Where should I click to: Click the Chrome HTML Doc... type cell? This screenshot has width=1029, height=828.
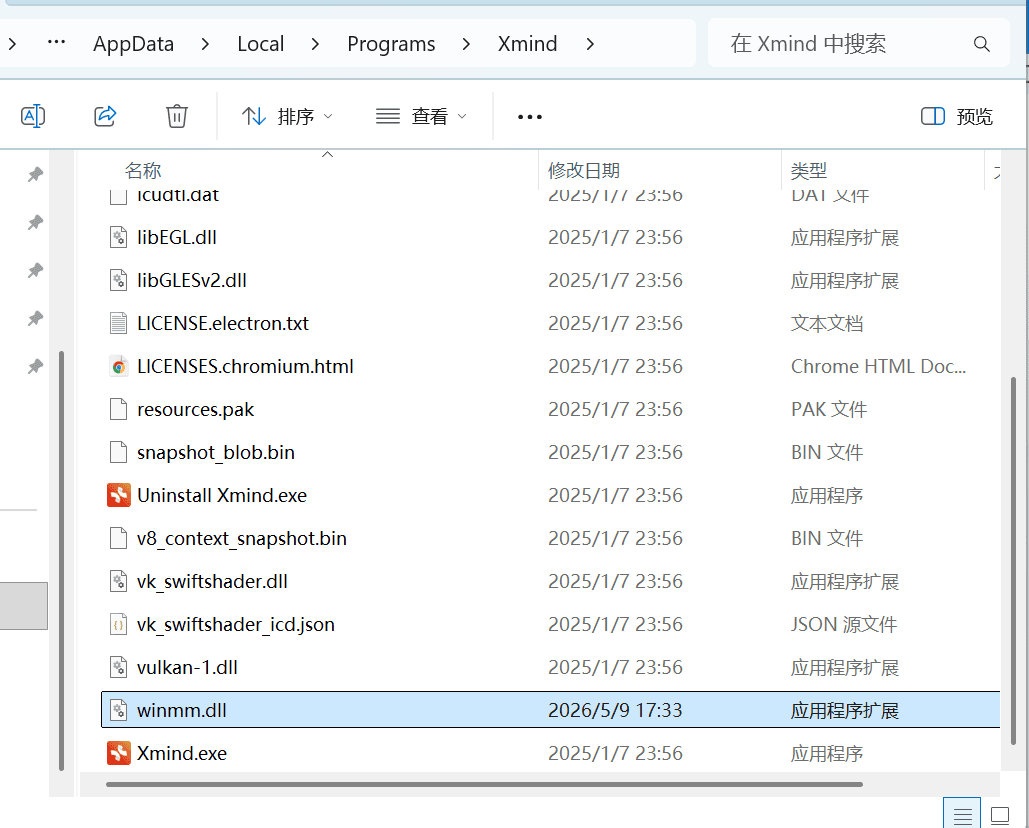[878, 366]
